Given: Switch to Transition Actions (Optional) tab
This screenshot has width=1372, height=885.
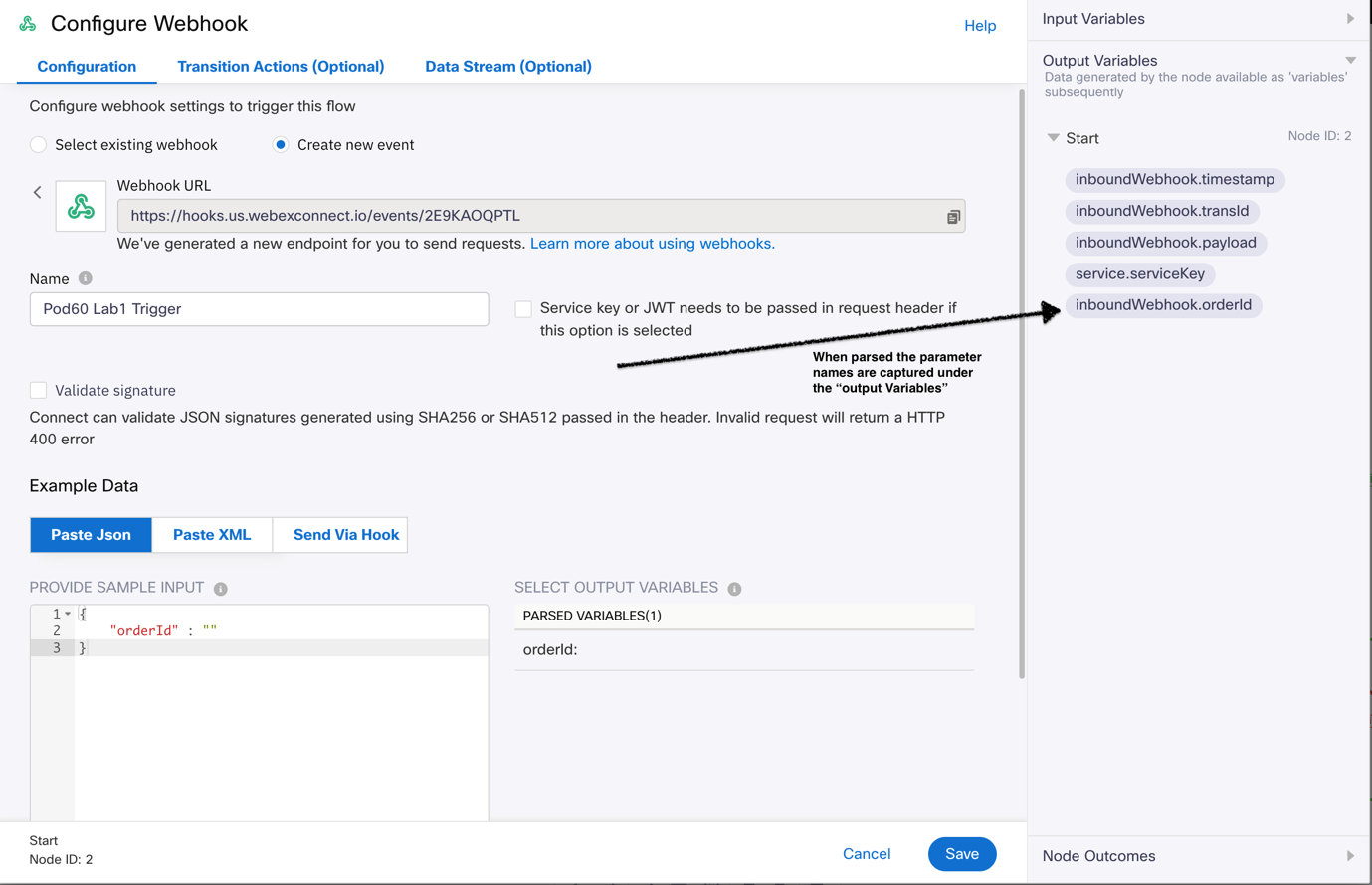Looking at the screenshot, I should point(281,67).
